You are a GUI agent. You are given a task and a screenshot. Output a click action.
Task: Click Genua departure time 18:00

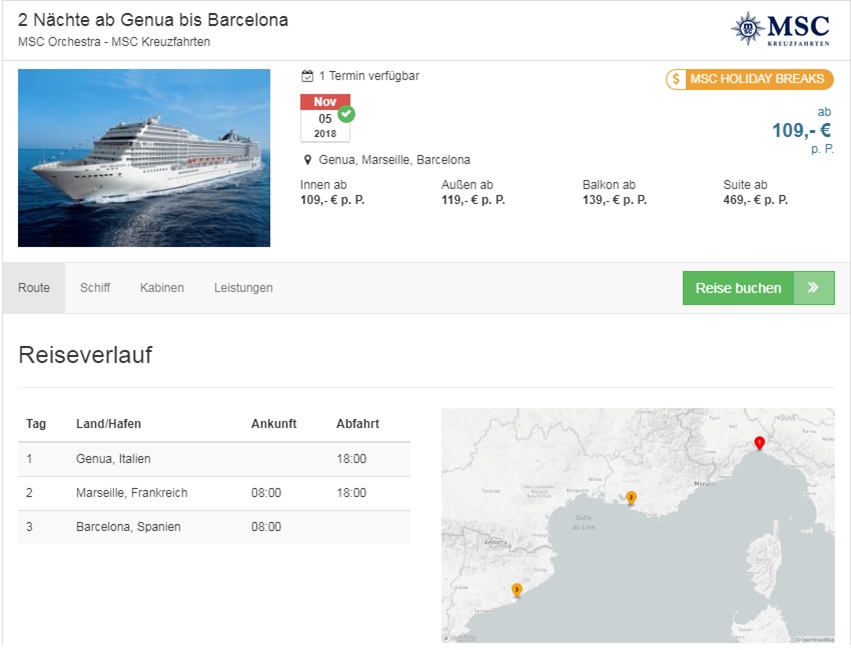(351, 459)
